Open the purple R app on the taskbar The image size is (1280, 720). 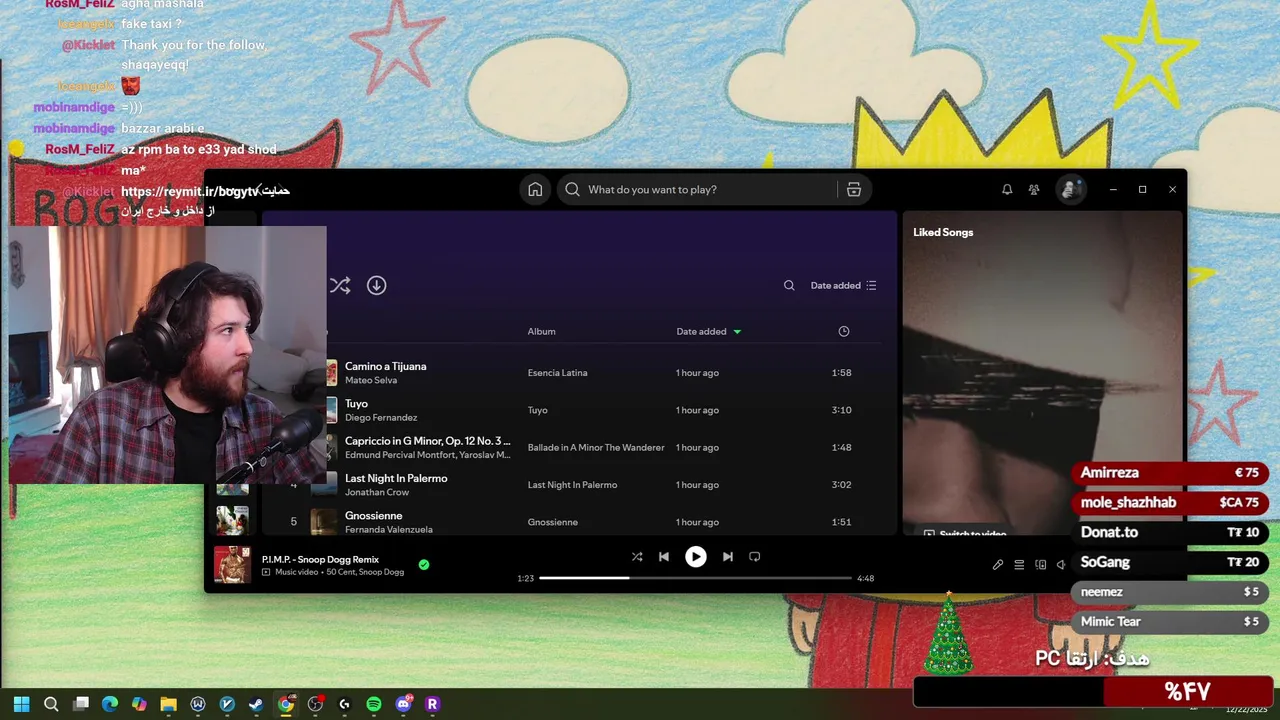pos(433,704)
